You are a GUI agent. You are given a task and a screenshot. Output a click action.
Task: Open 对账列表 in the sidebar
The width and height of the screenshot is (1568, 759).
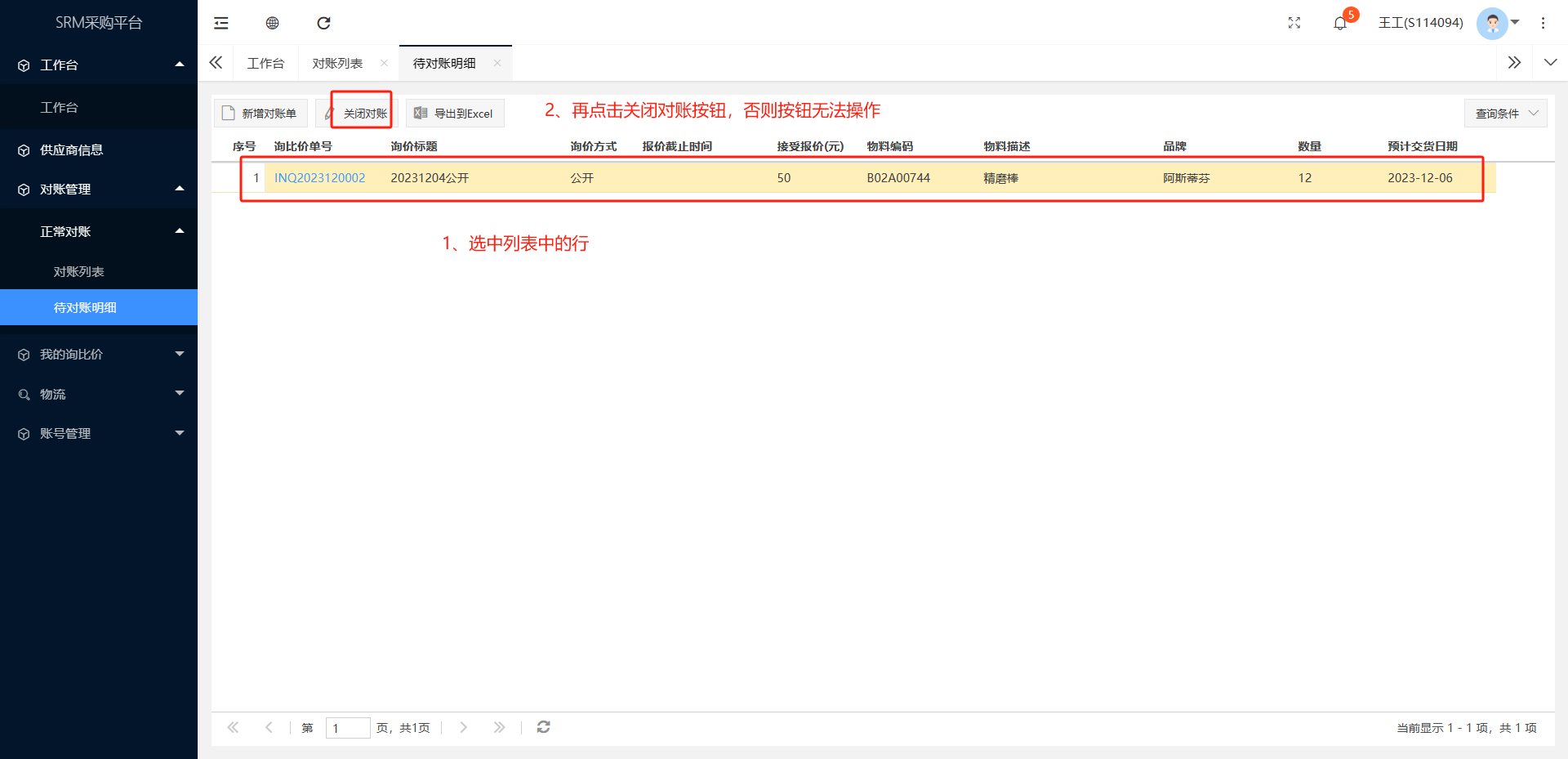tap(78, 271)
